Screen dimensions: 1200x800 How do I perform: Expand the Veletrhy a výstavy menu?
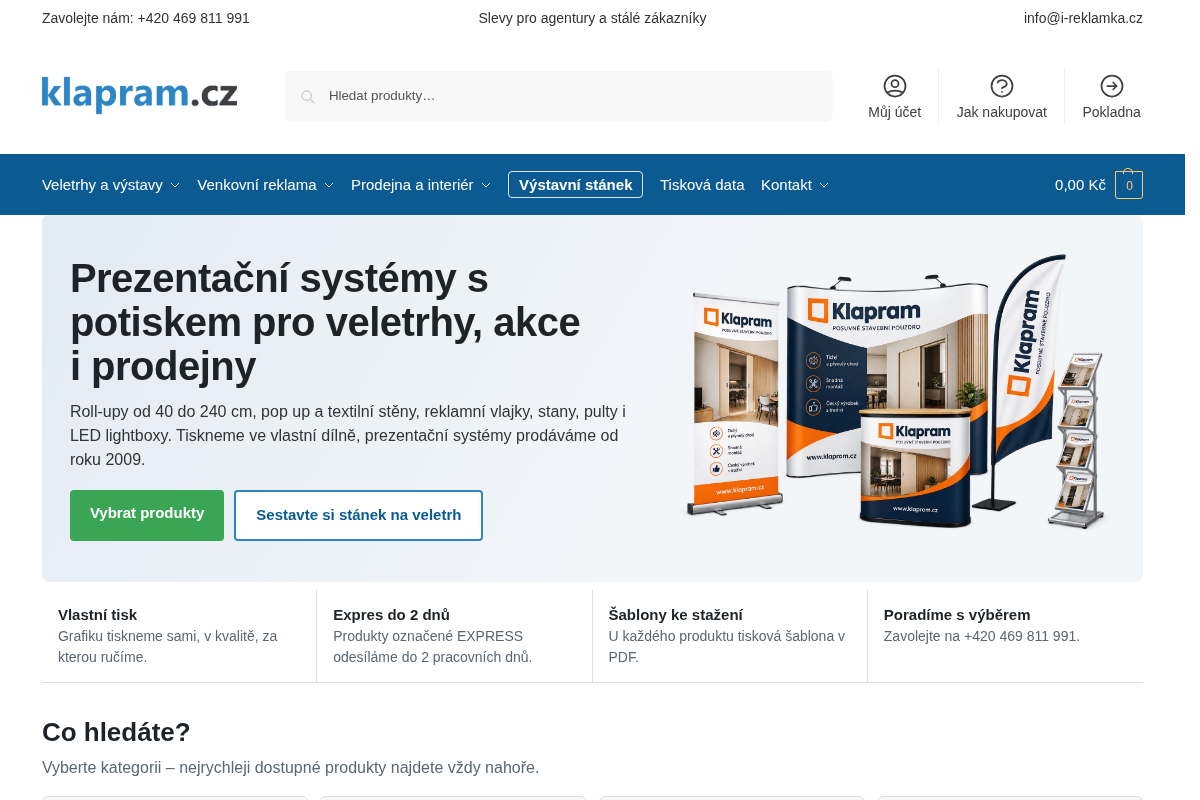(111, 185)
